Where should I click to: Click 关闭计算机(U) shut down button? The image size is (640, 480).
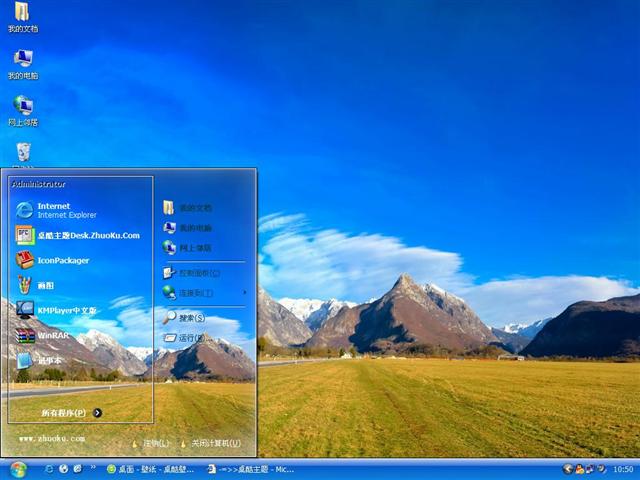click(x=211, y=443)
